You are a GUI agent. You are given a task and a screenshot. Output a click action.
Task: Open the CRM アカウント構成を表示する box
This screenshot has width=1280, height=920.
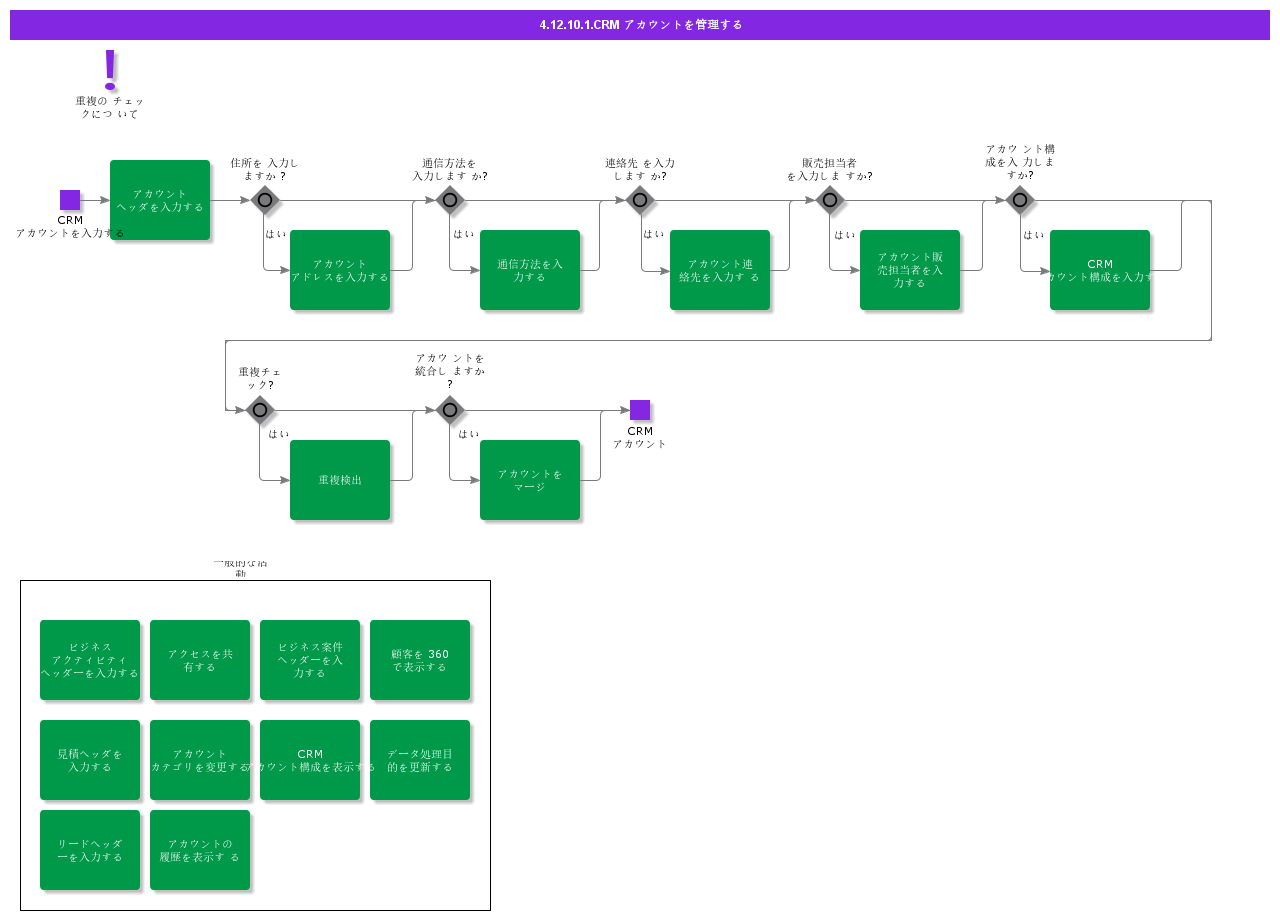tap(310, 760)
